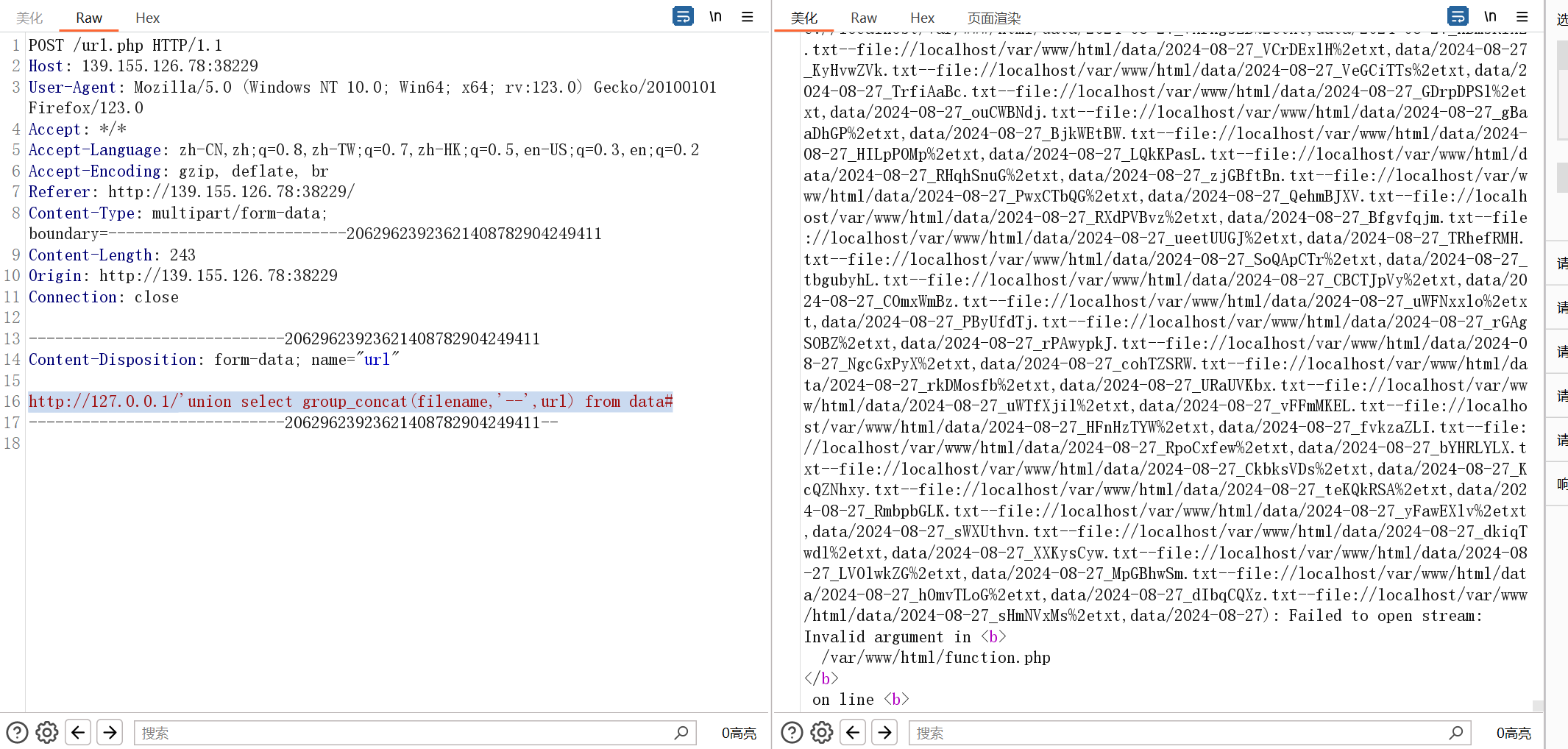This screenshot has height=749, width=1568.
Task: Click magnifier icon in request search box
Action: pos(681,733)
